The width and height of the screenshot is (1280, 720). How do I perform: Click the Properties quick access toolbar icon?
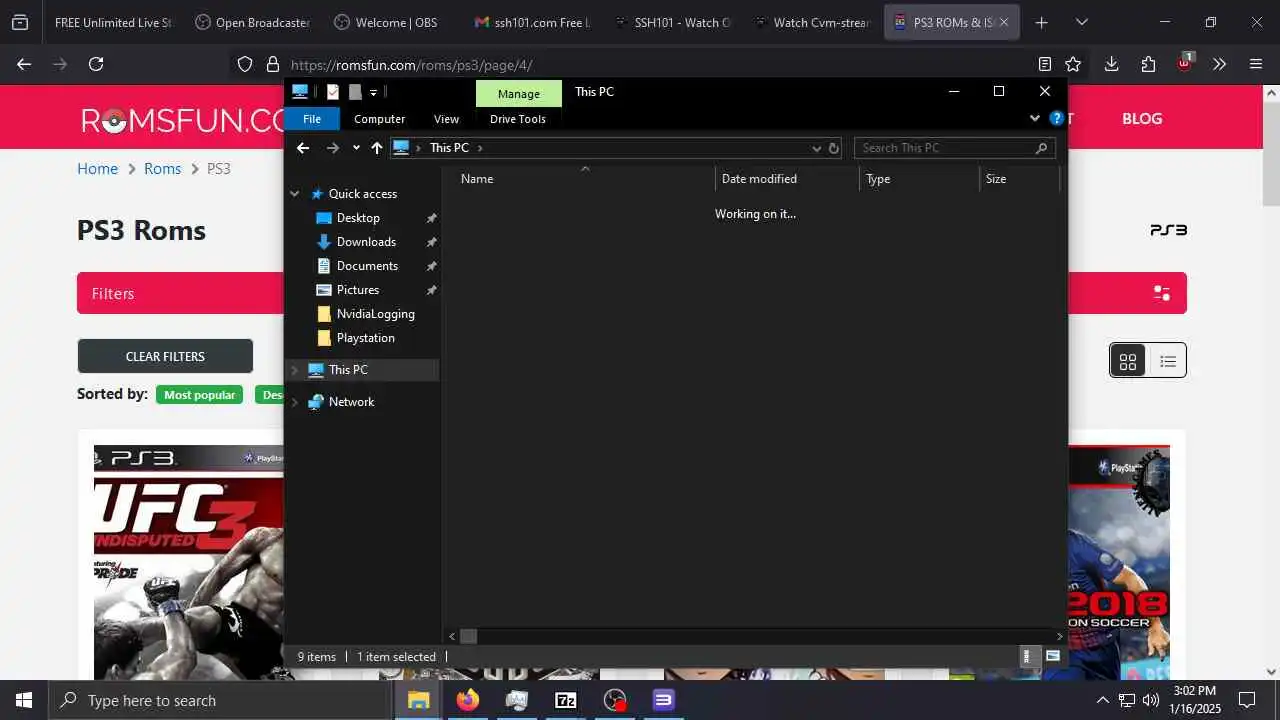(333, 92)
